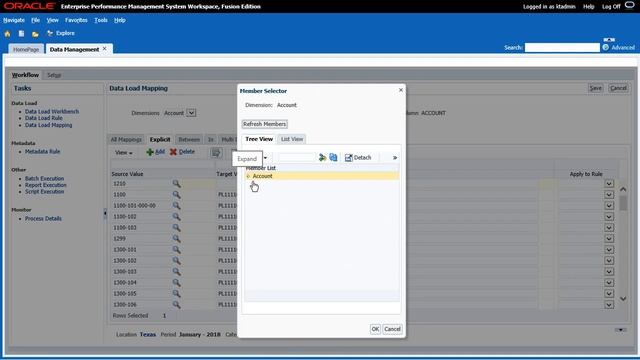Open the Data Load Rule link

(x=44, y=118)
